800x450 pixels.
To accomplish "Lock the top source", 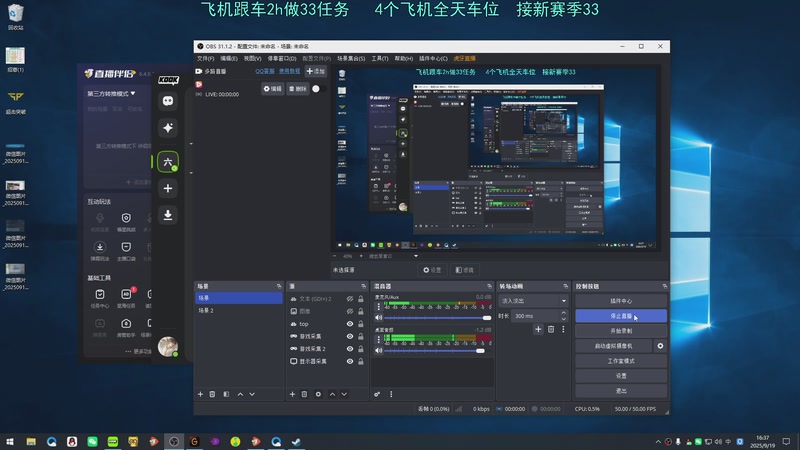I will point(361,324).
